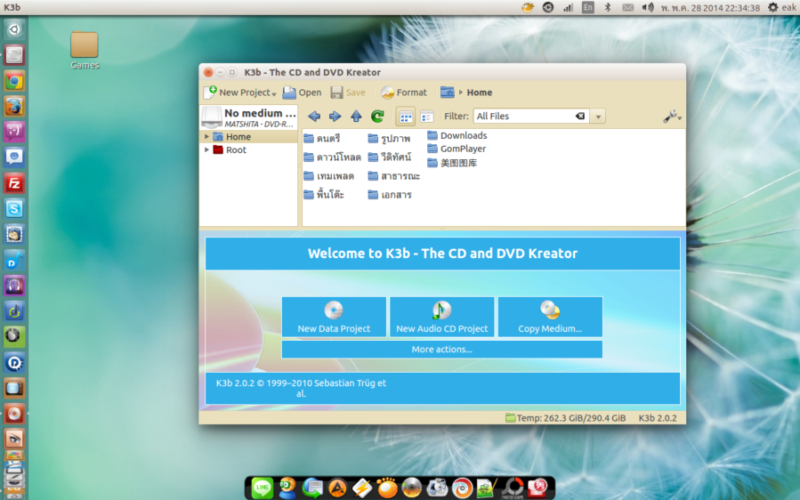Click the folder icon beside Home breadcrumb

pos(447,92)
